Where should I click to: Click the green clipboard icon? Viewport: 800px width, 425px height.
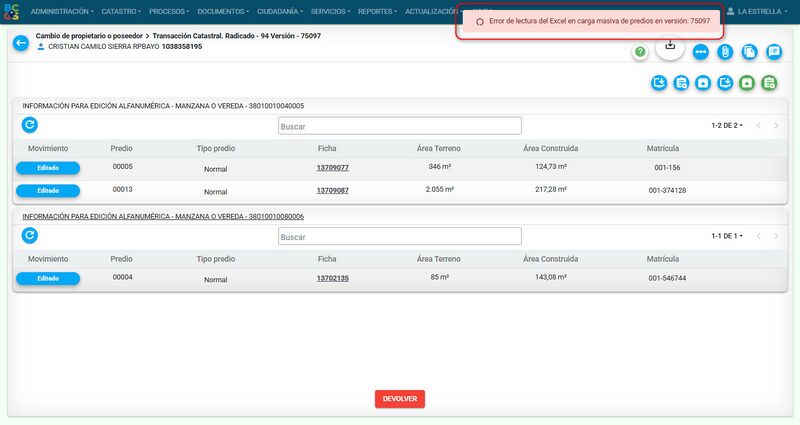(769, 83)
